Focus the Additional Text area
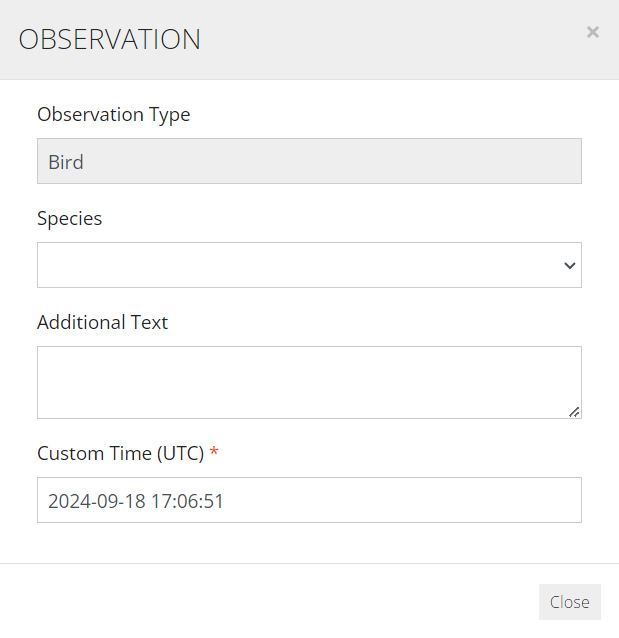Screen dimensions: 619x638 tap(309, 382)
